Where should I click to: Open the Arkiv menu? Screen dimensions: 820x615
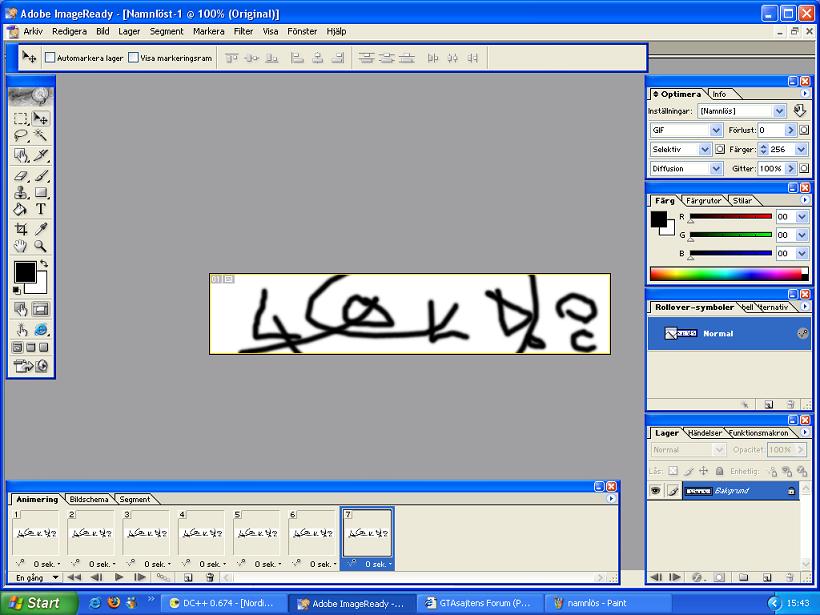[x=32, y=31]
